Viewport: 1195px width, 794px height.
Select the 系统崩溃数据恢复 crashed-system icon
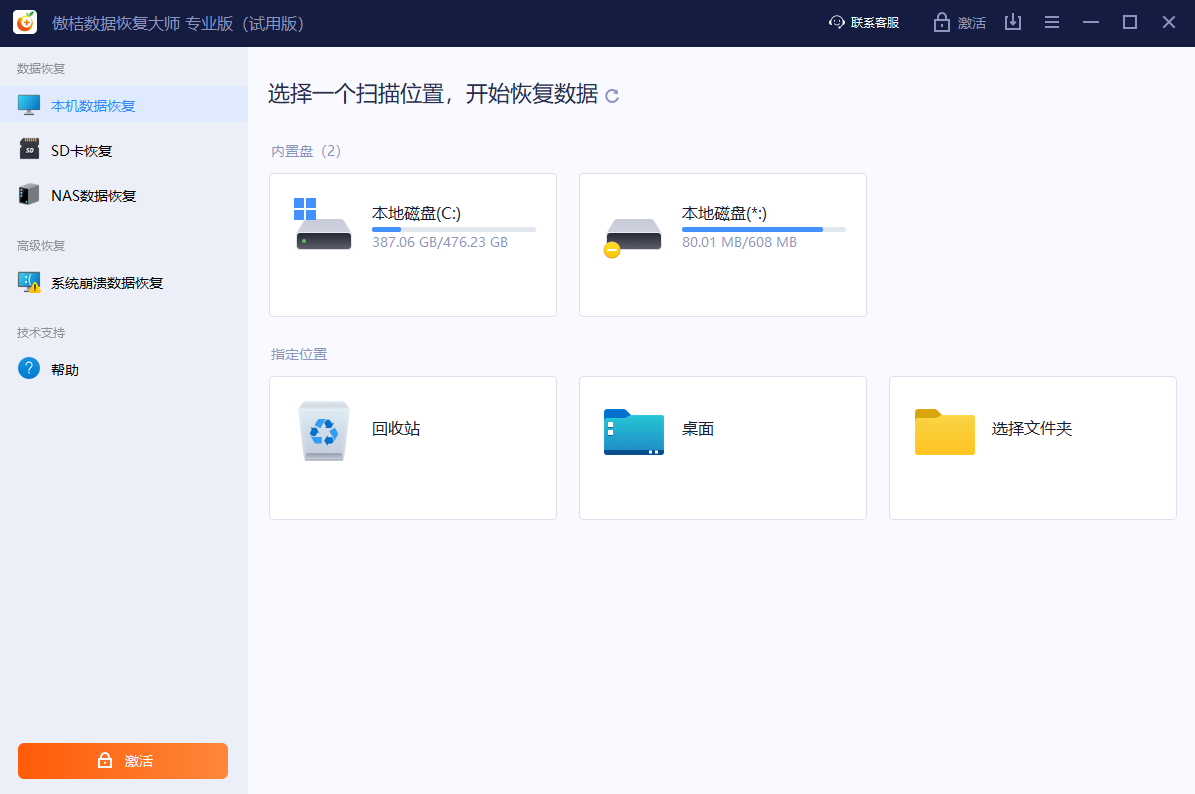(x=29, y=282)
